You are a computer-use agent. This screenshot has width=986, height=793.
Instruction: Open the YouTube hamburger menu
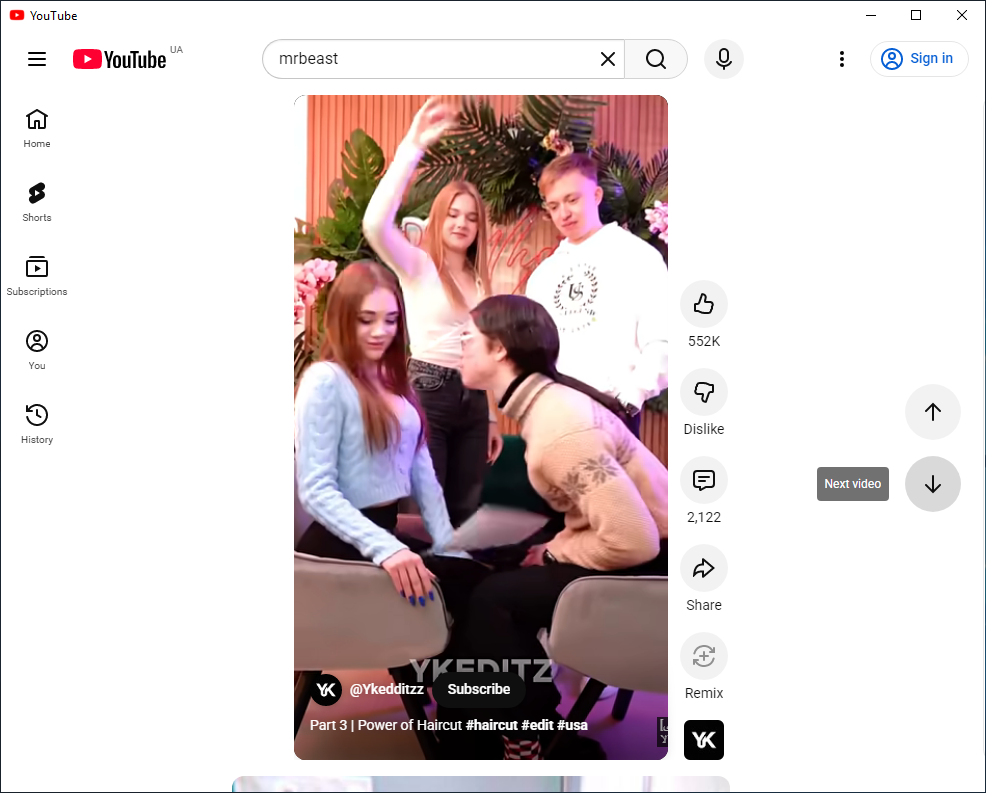36,59
